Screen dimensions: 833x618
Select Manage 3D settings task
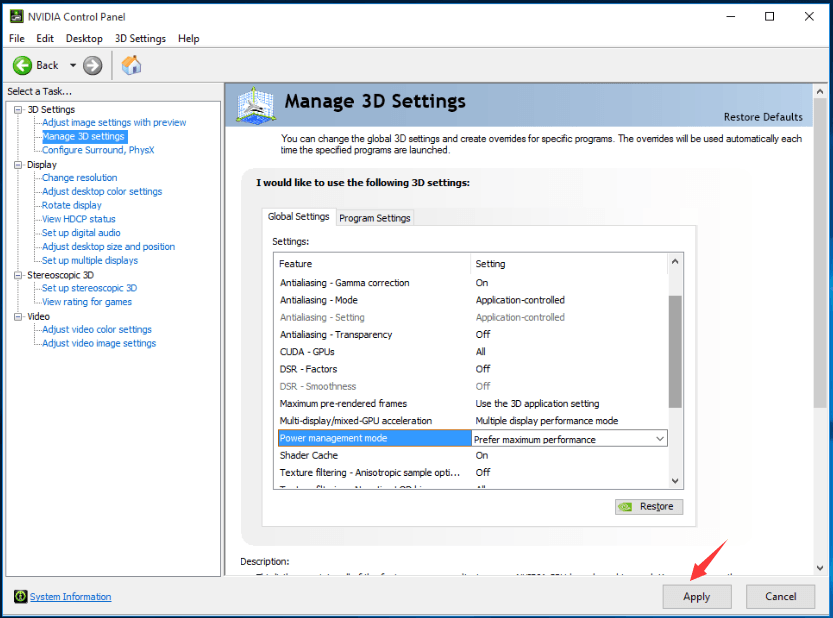point(83,136)
